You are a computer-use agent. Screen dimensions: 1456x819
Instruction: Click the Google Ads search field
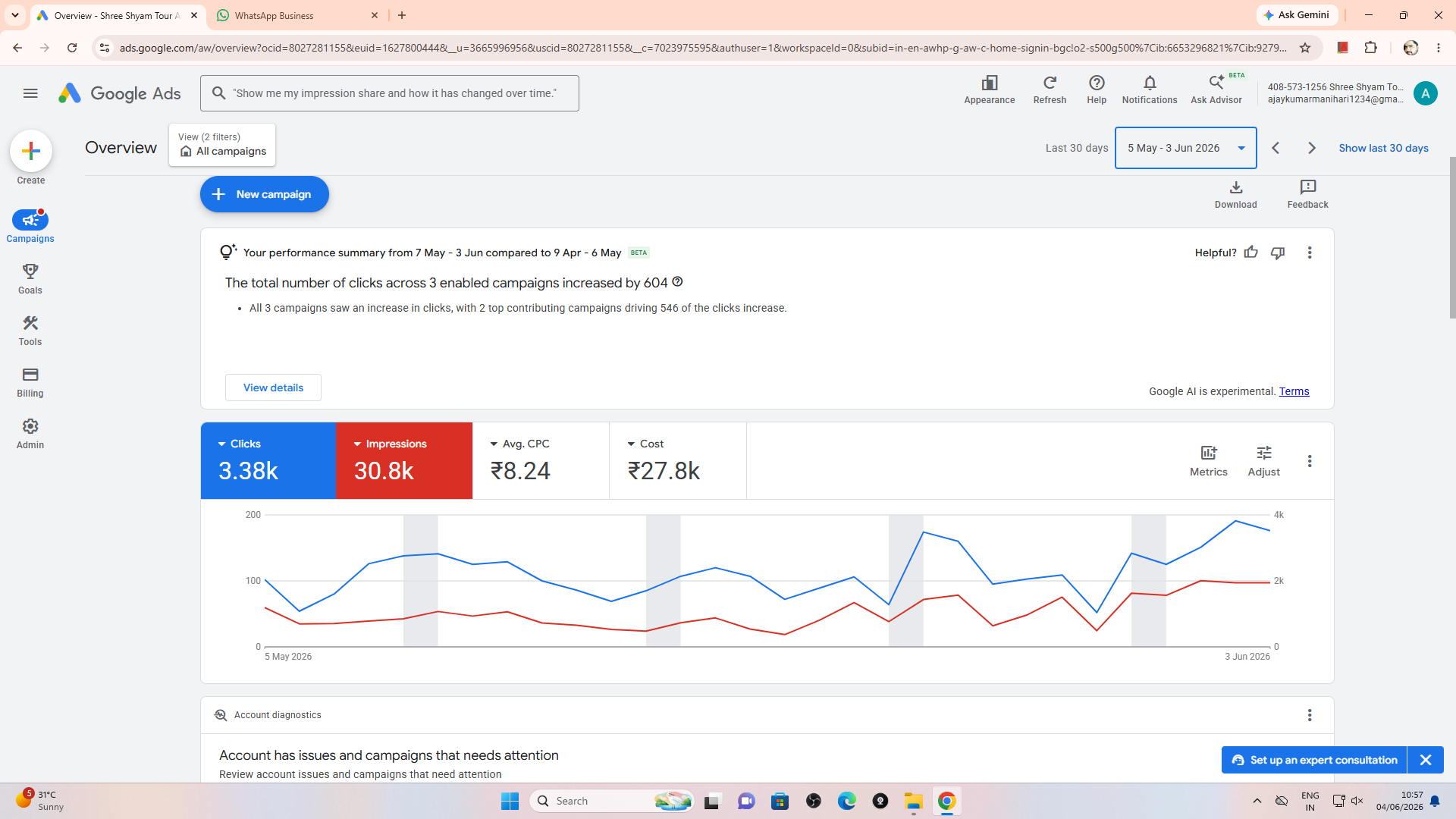pos(390,93)
